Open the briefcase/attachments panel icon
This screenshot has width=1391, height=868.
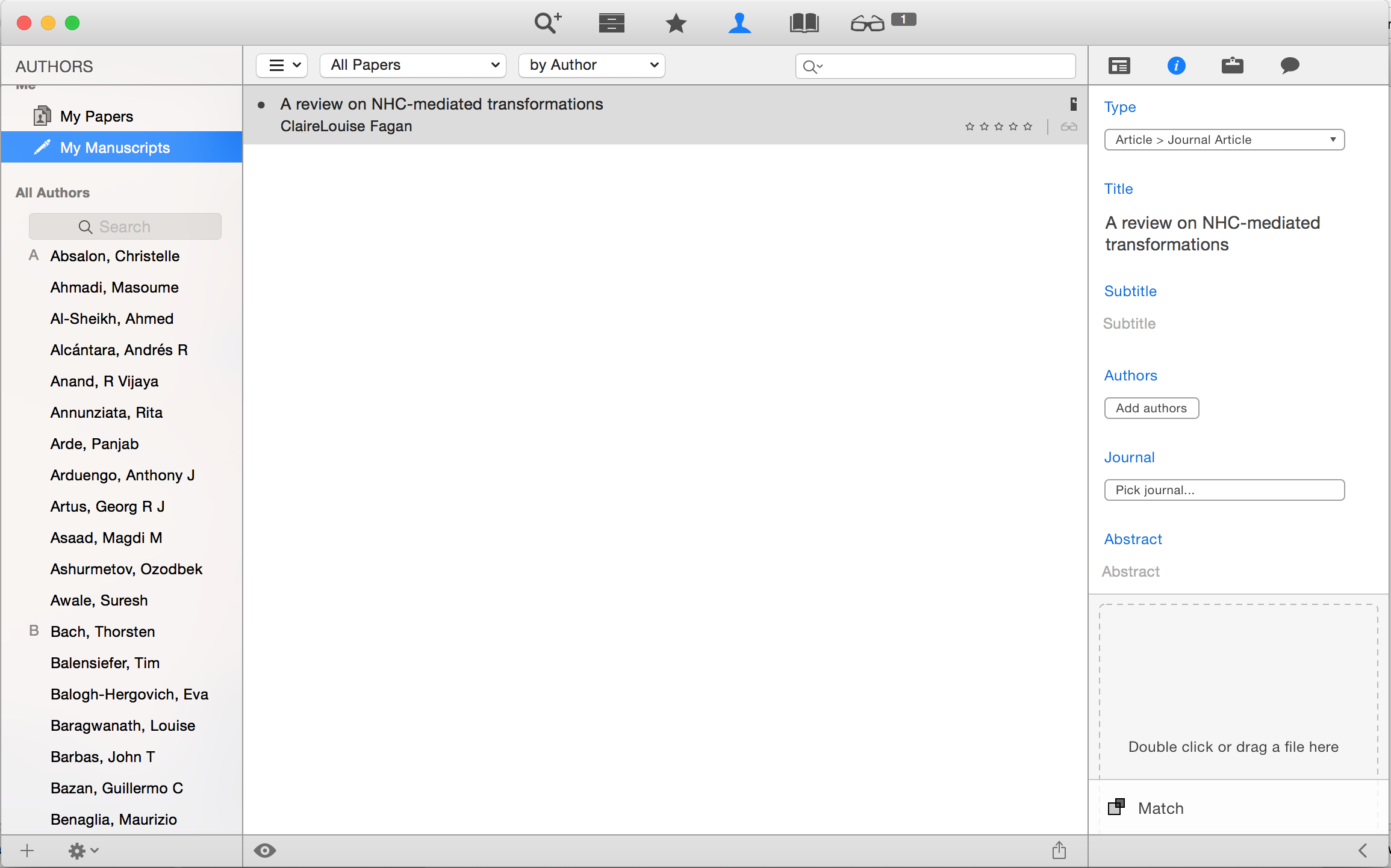[1231, 66]
